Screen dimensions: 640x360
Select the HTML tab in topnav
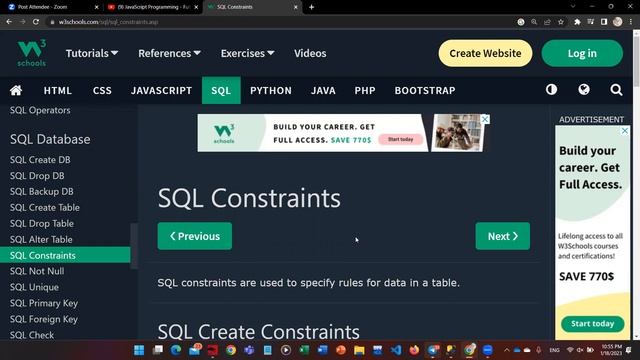pos(58,90)
